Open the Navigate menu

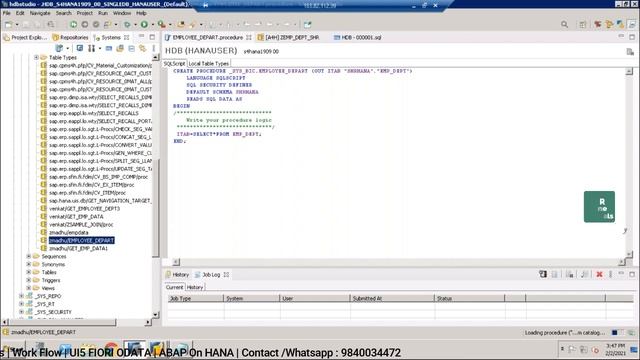point(40,13)
